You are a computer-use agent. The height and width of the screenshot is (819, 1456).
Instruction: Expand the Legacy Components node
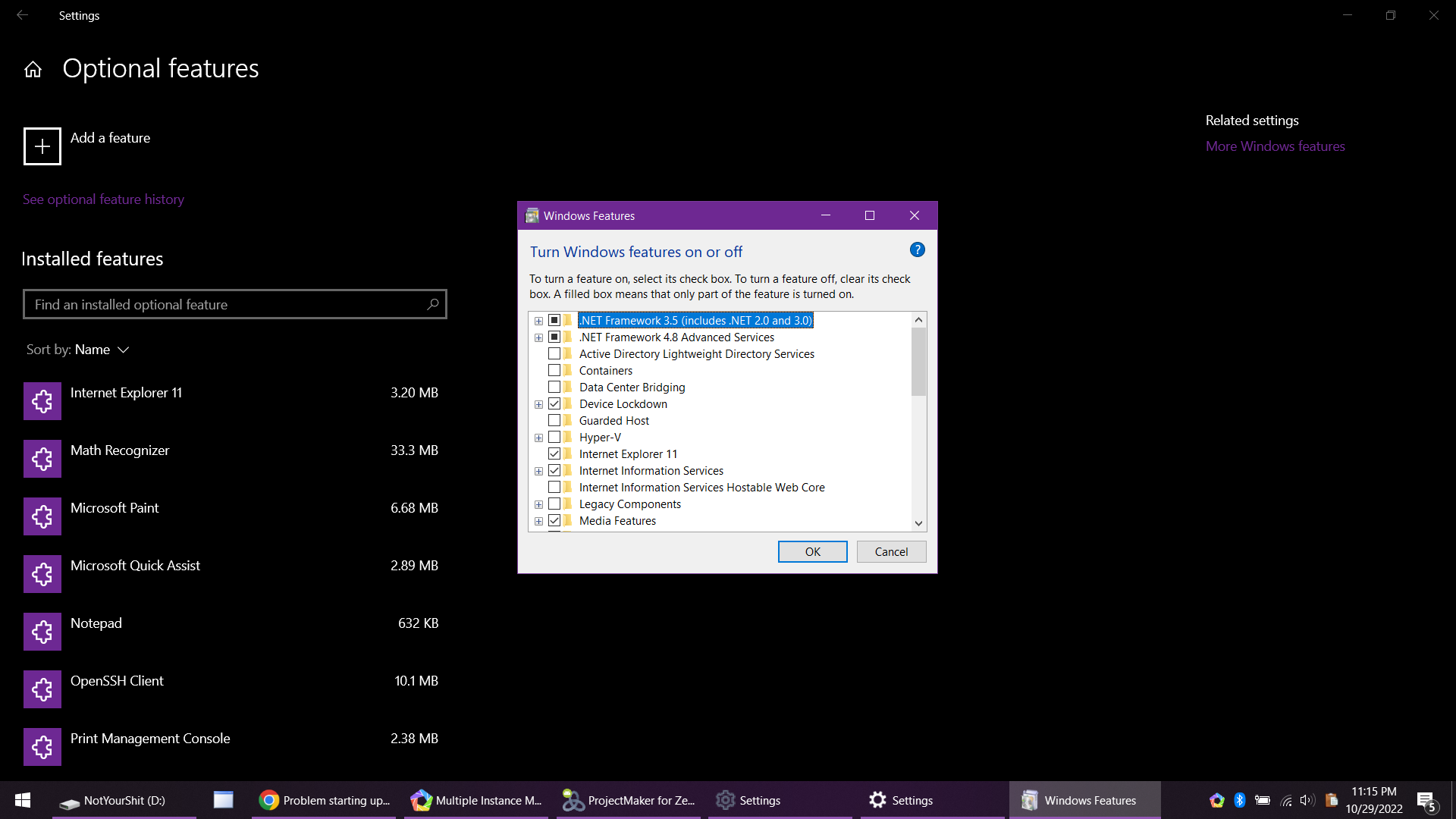tap(538, 504)
